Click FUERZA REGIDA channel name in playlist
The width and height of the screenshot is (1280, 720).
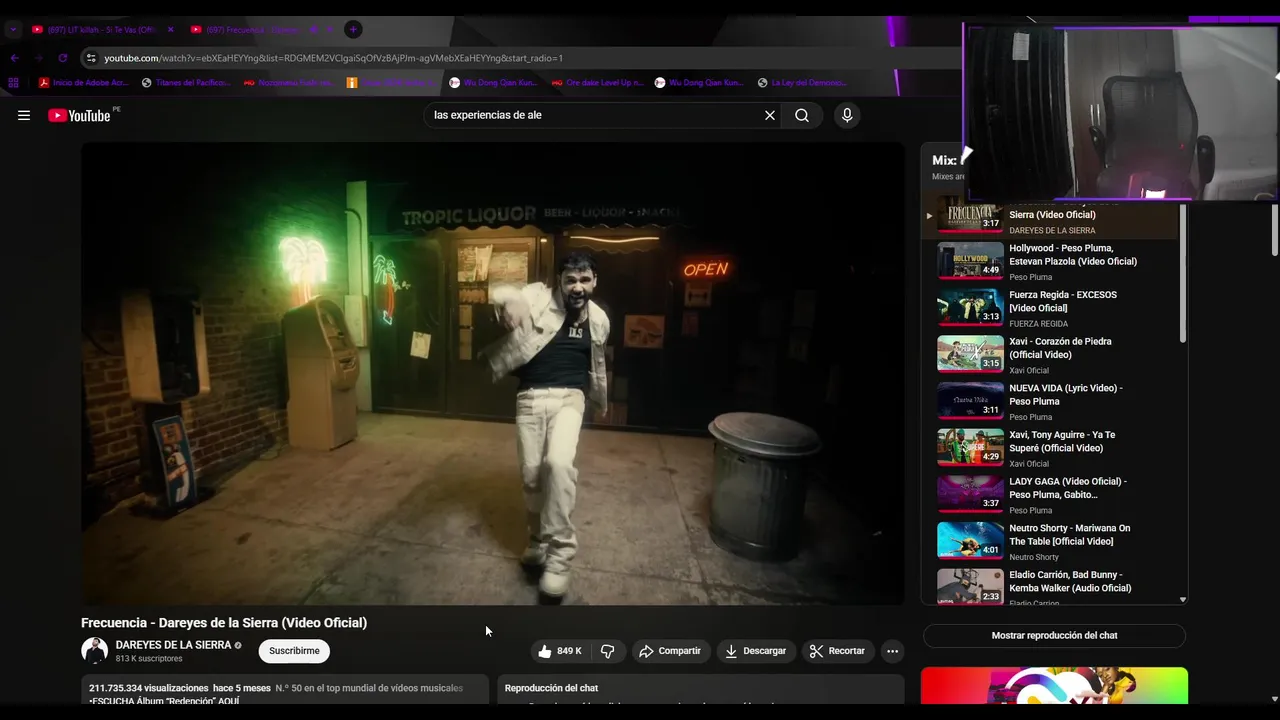point(1038,324)
